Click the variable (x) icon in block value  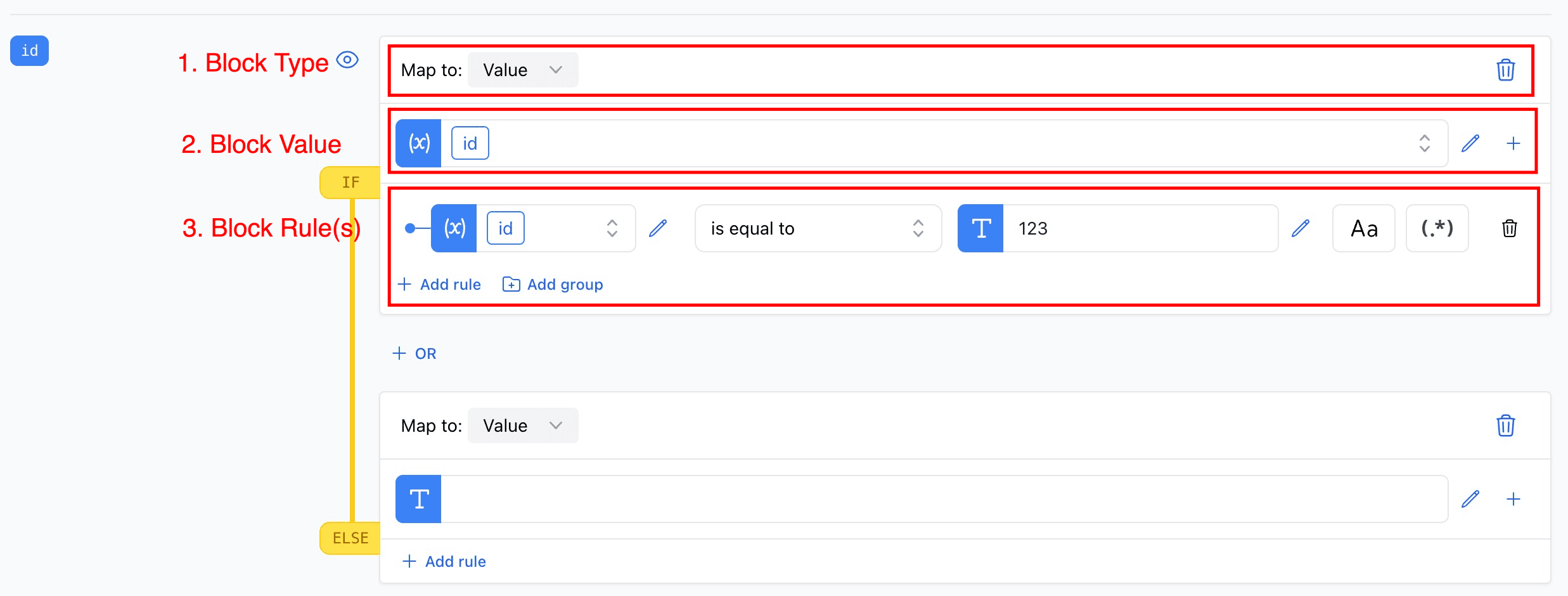coord(418,143)
